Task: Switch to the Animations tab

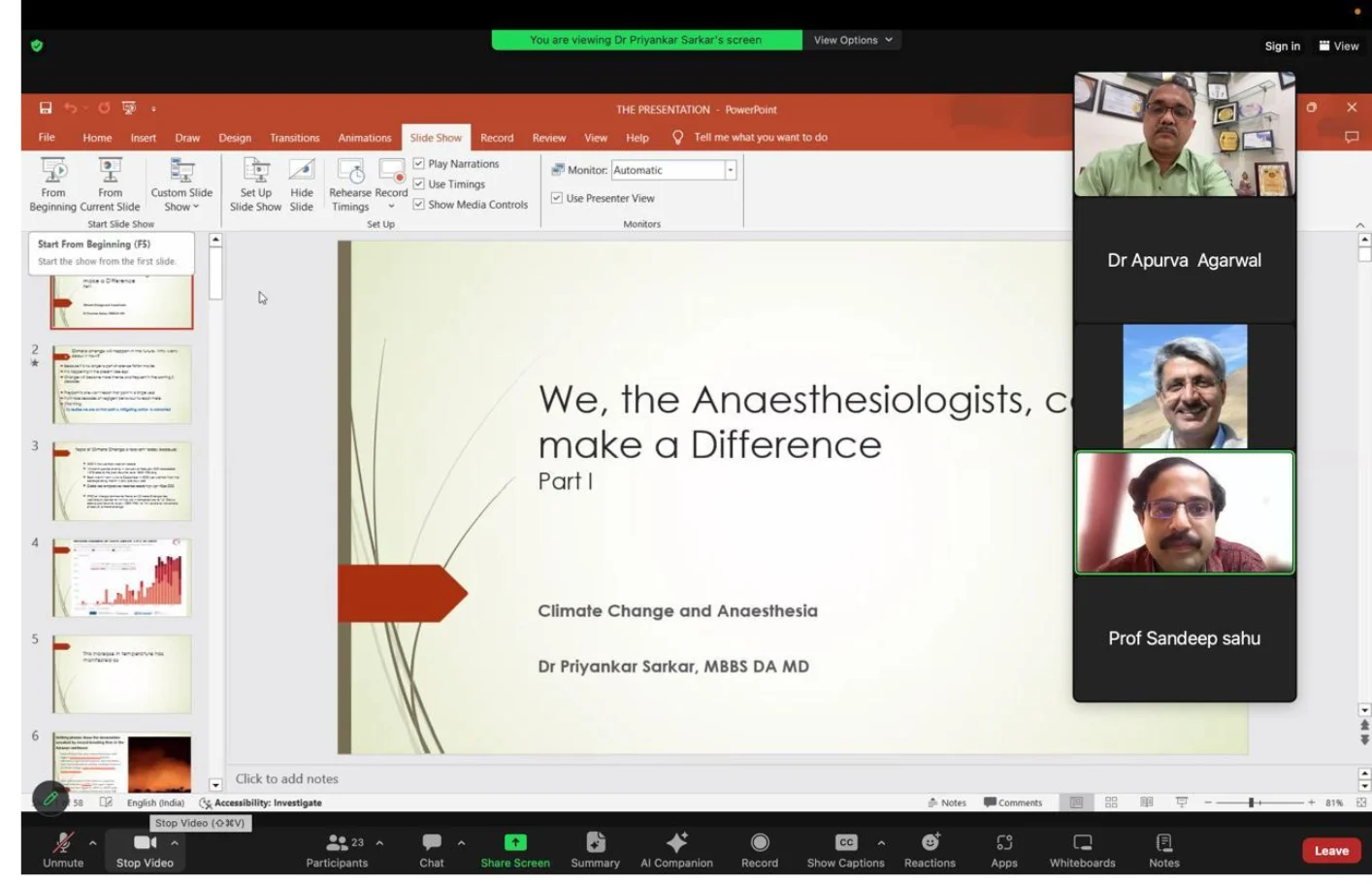Action: 365,137
